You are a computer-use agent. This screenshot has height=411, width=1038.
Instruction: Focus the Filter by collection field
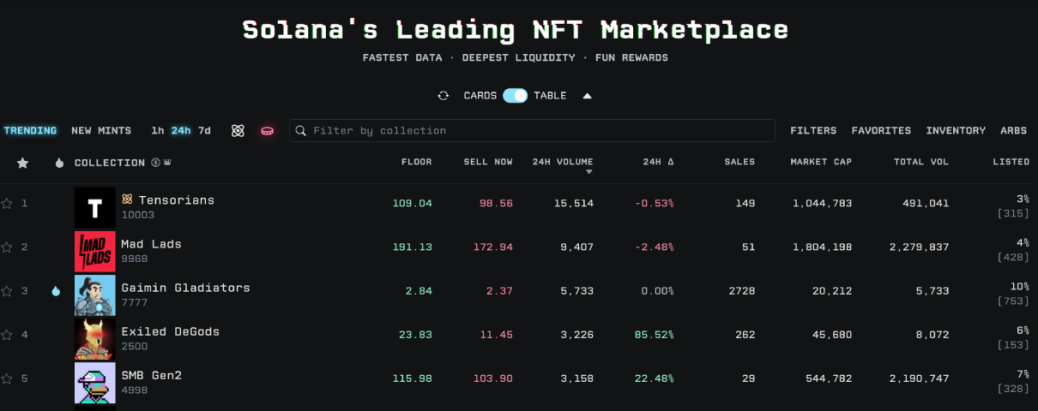pos(540,131)
